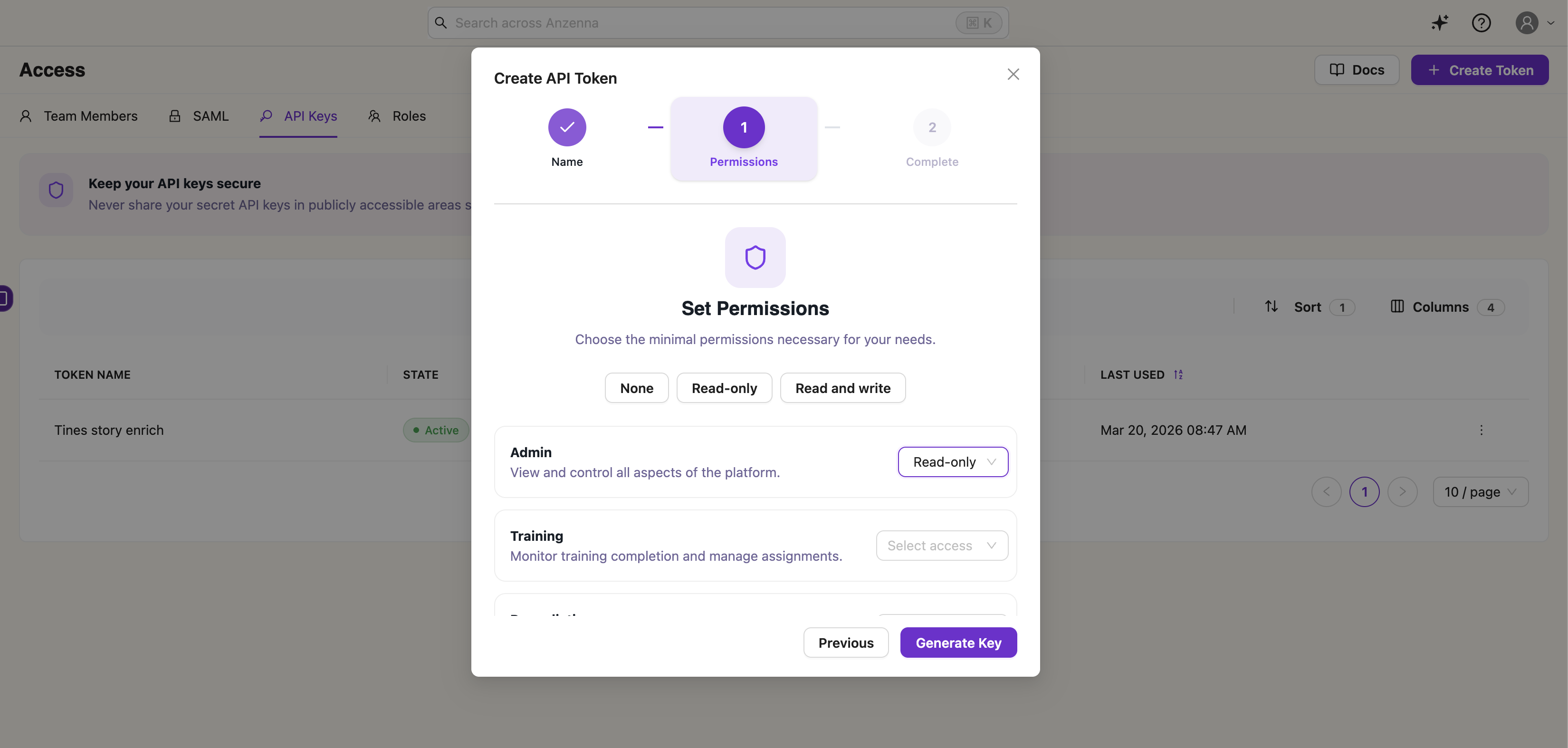Viewport: 1568px width, 748px height.
Task: Select the Read-only permission preset
Action: 724,388
